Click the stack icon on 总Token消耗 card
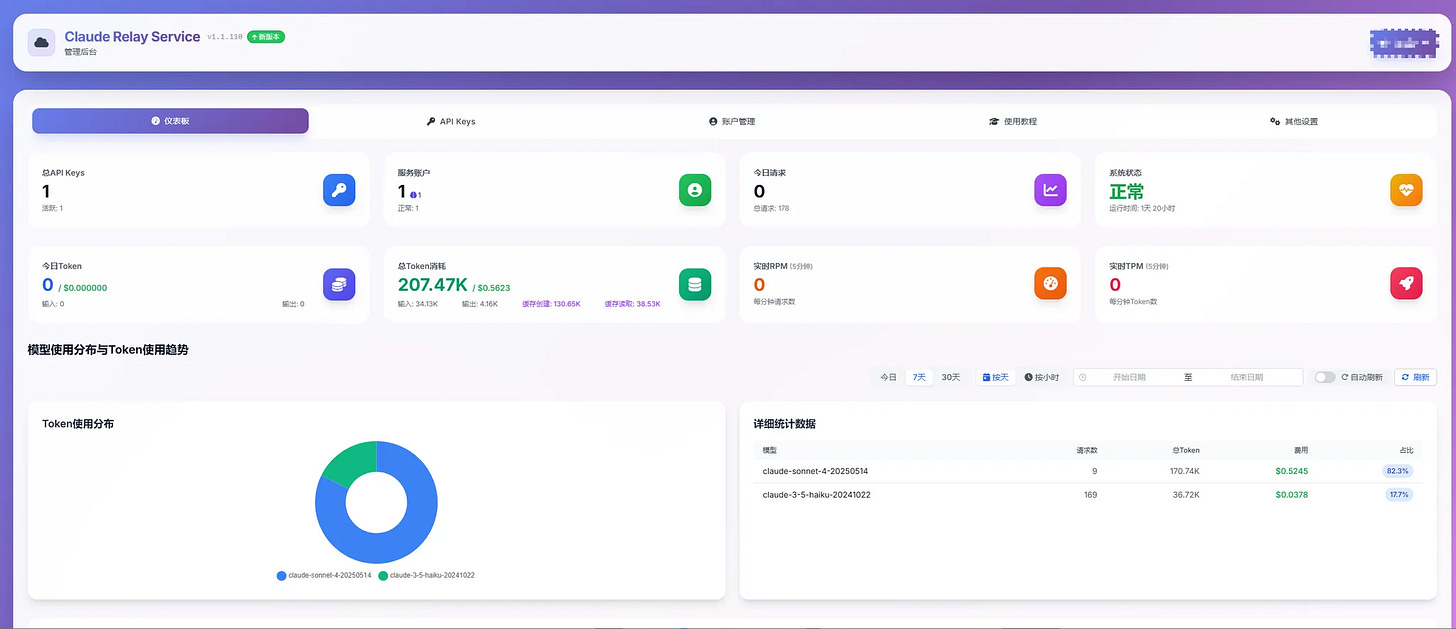1456x629 pixels. (x=695, y=284)
